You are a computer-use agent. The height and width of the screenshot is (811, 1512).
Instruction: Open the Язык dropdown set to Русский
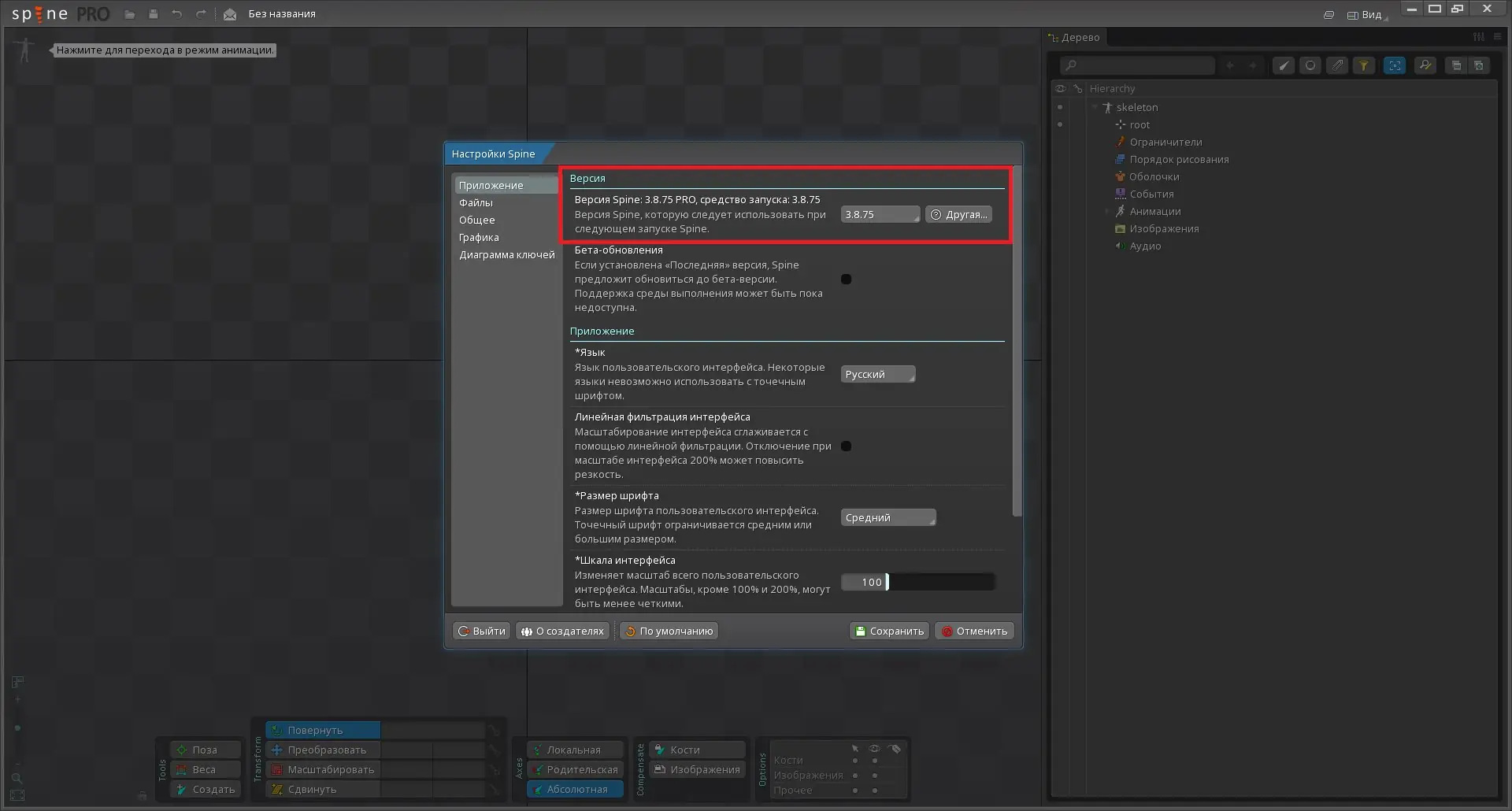click(878, 374)
